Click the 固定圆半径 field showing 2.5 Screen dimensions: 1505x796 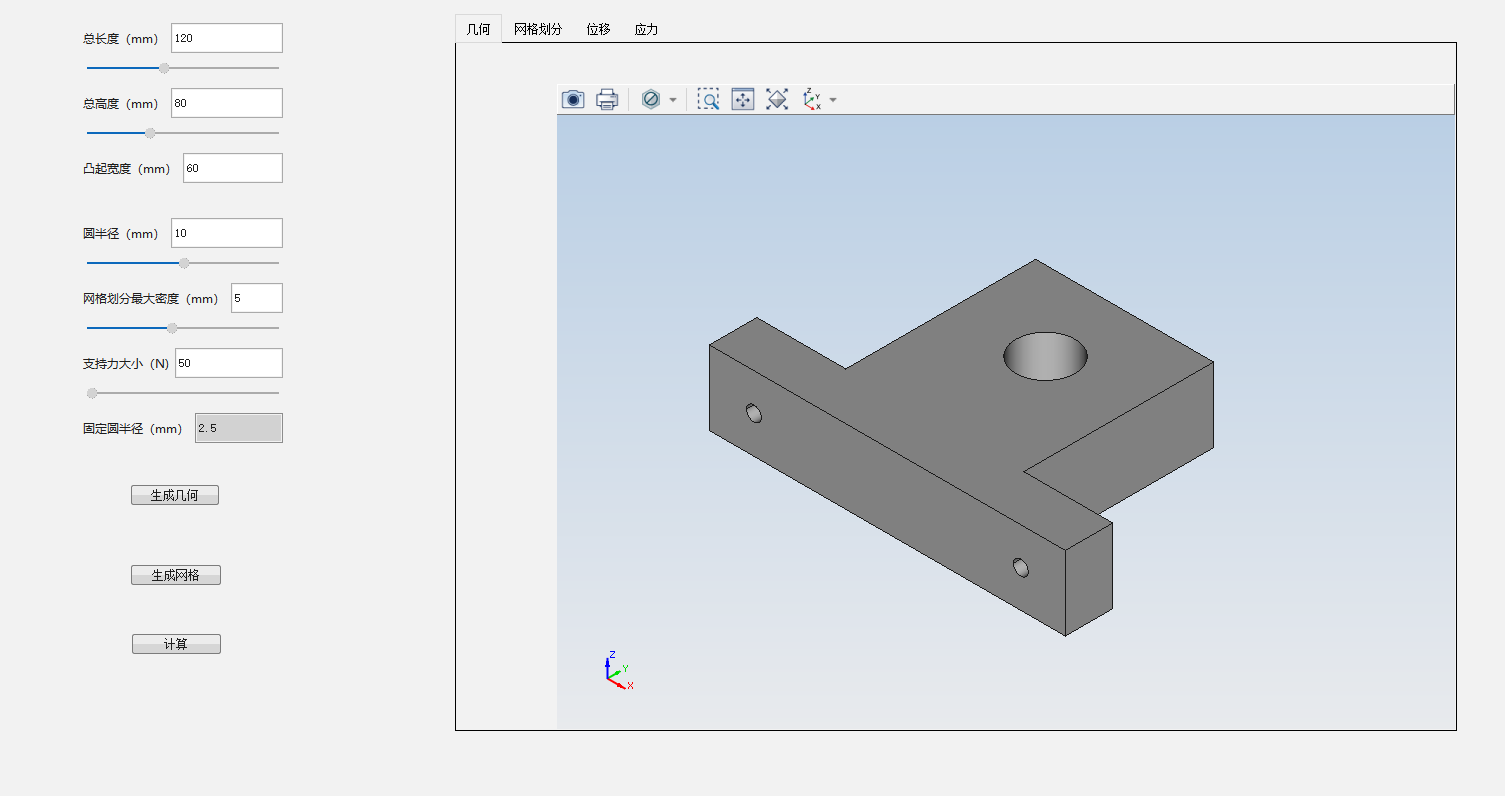pyautogui.click(x=239, y=428)
